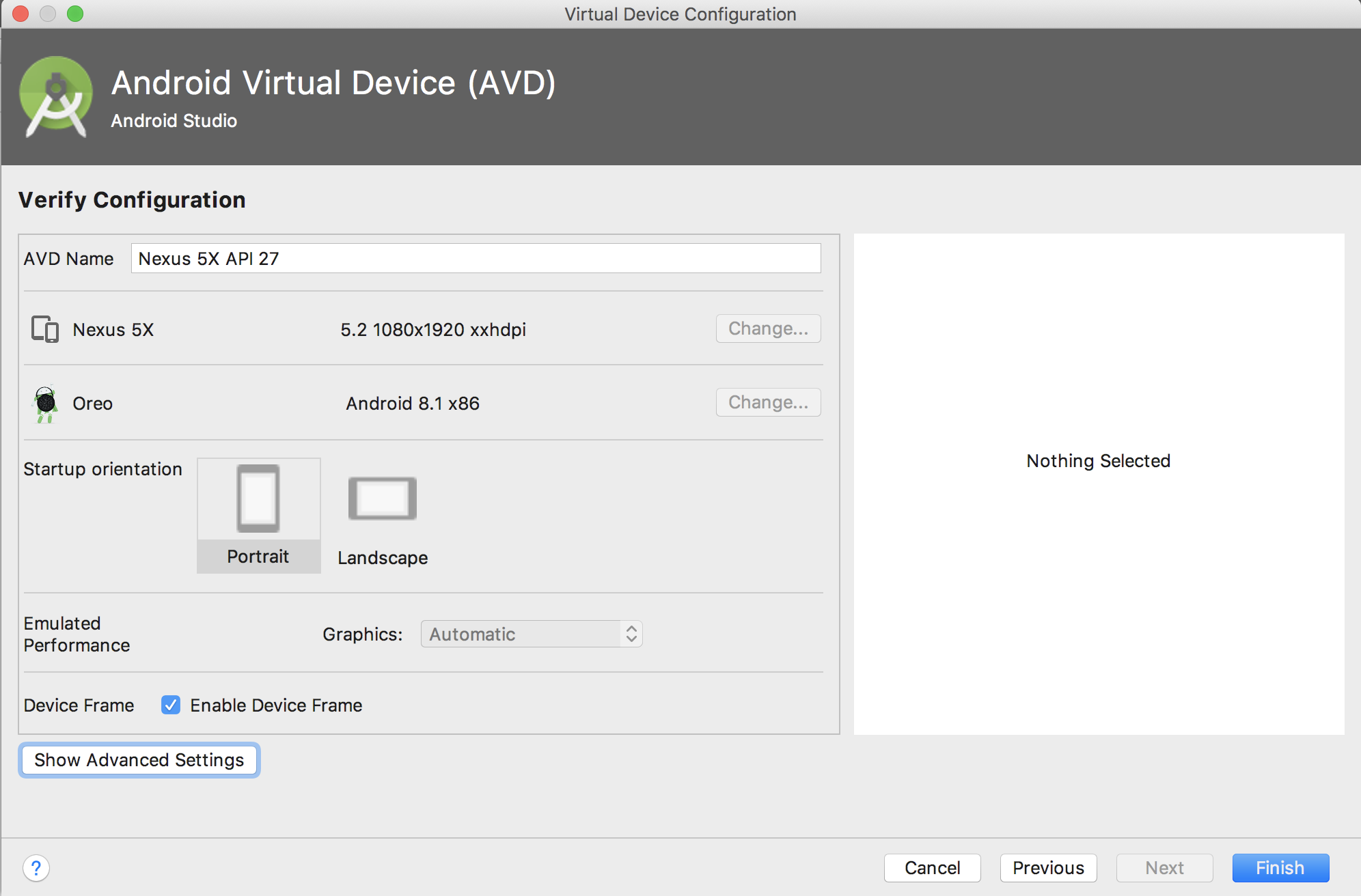Image resolution: width=1361 pixels, height=896 pixels.
Task: Click the Graphics dropdown stepper arrows
Action: 631,634
